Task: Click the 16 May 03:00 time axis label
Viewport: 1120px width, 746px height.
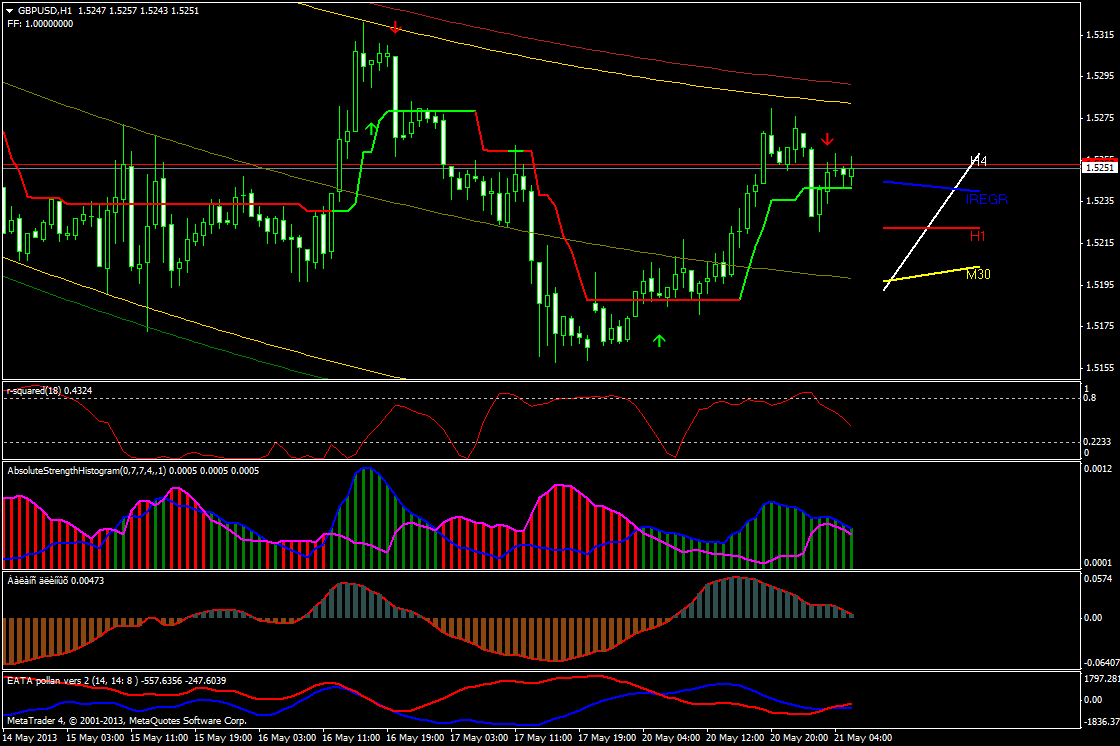Action: pyautogui.click(x=286, y=737)
